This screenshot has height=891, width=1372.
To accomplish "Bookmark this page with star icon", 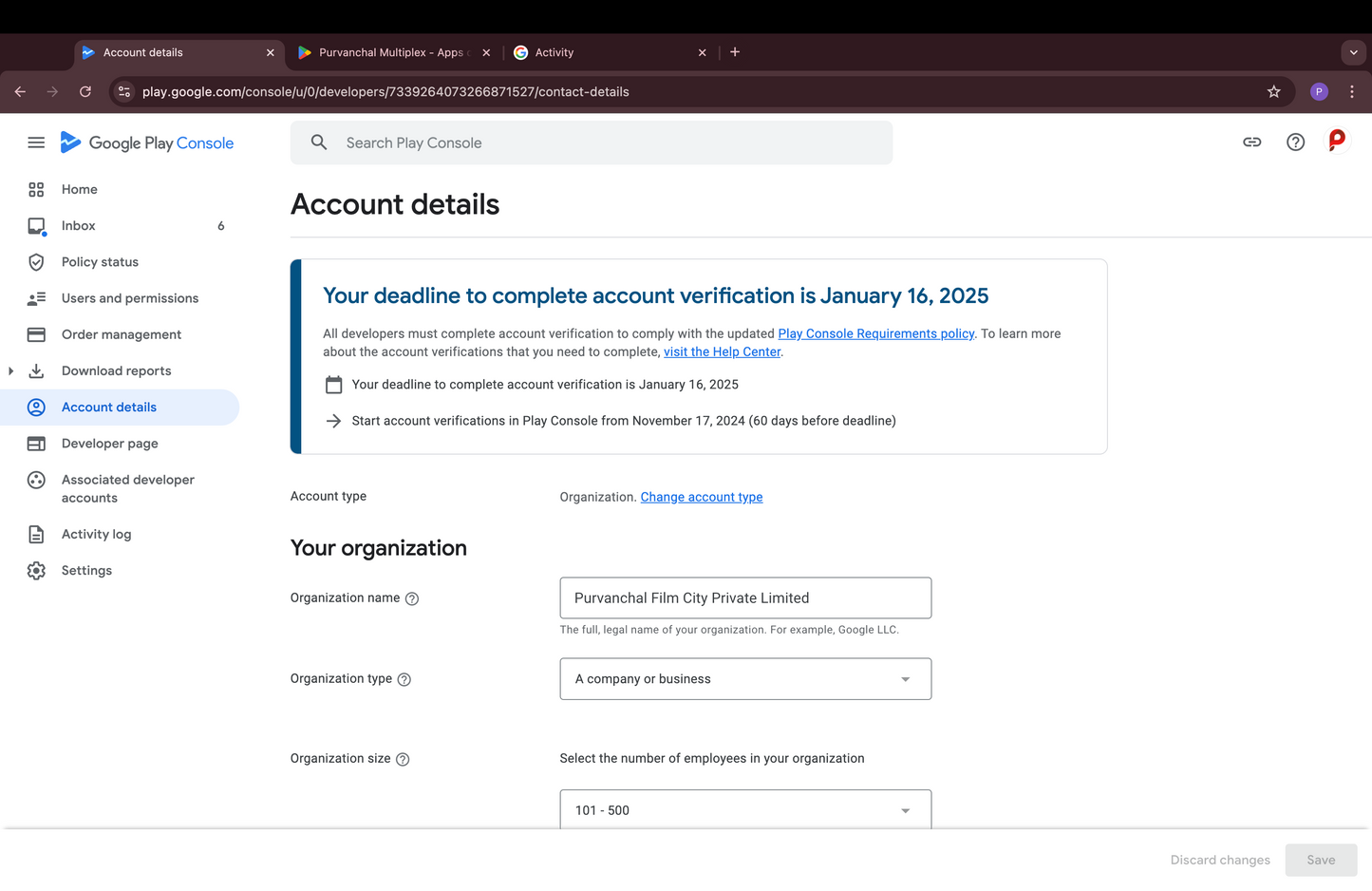I will point(1273,92).
